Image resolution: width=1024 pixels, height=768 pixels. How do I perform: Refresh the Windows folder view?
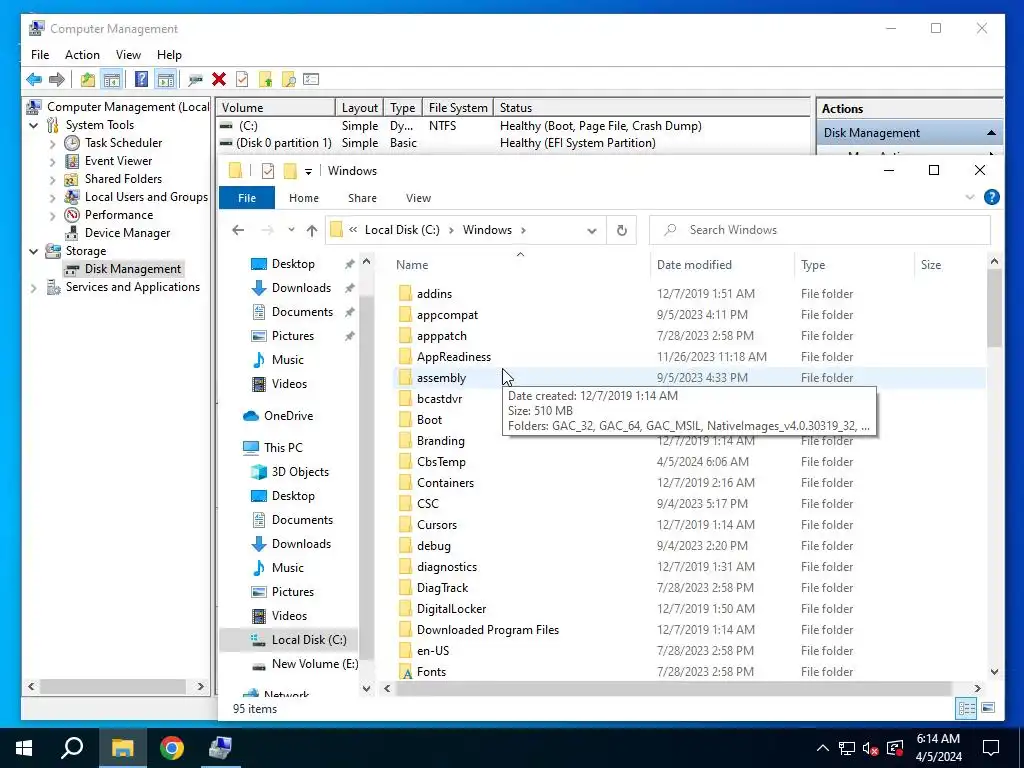(x=622, y=231)
